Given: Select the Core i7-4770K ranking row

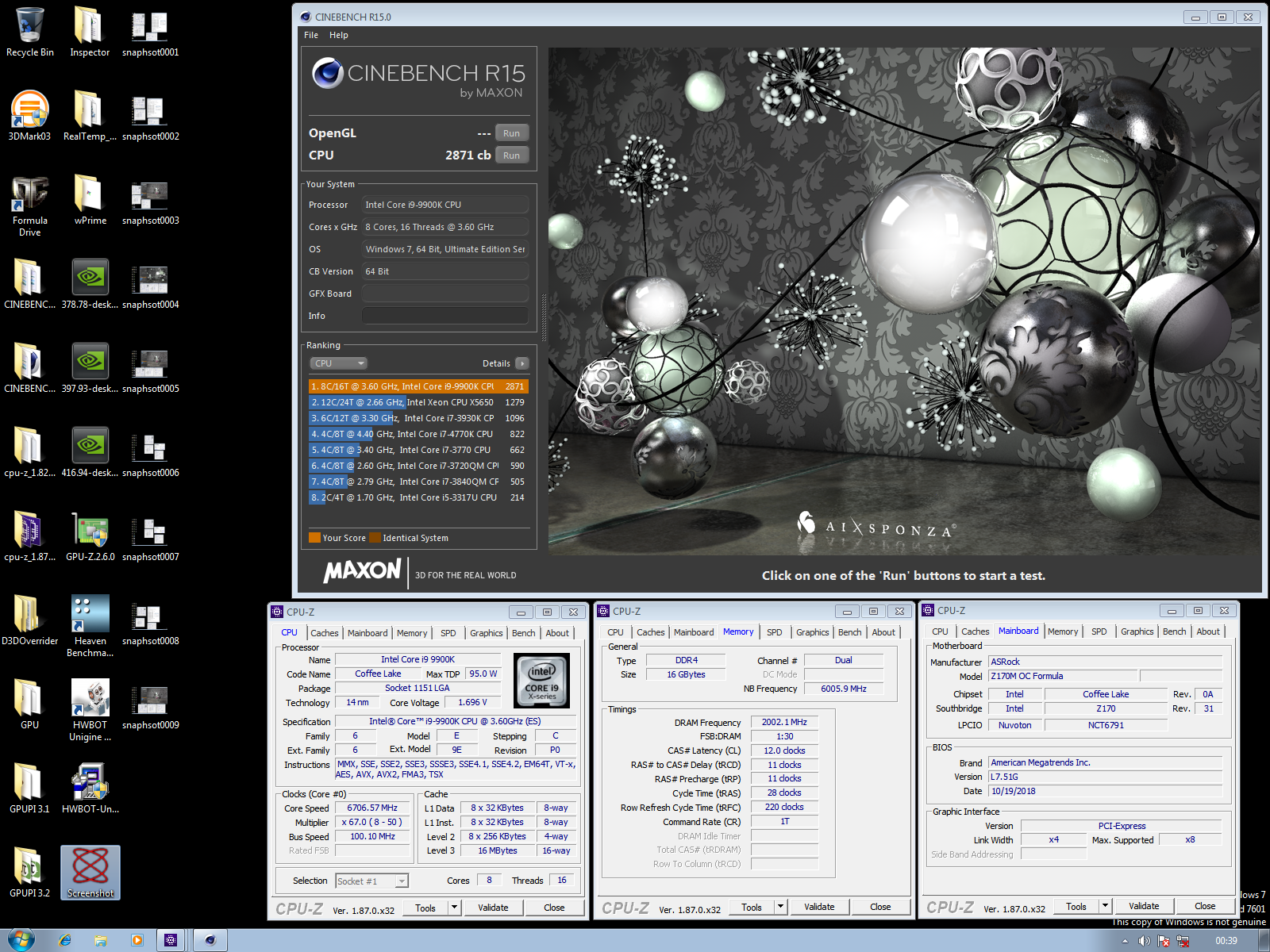Looking at the screenshot, I should point(418,434).
